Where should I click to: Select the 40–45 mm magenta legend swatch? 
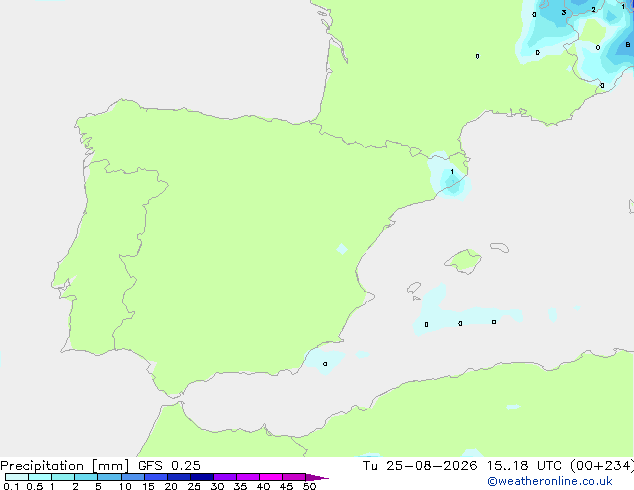(271, 477)
